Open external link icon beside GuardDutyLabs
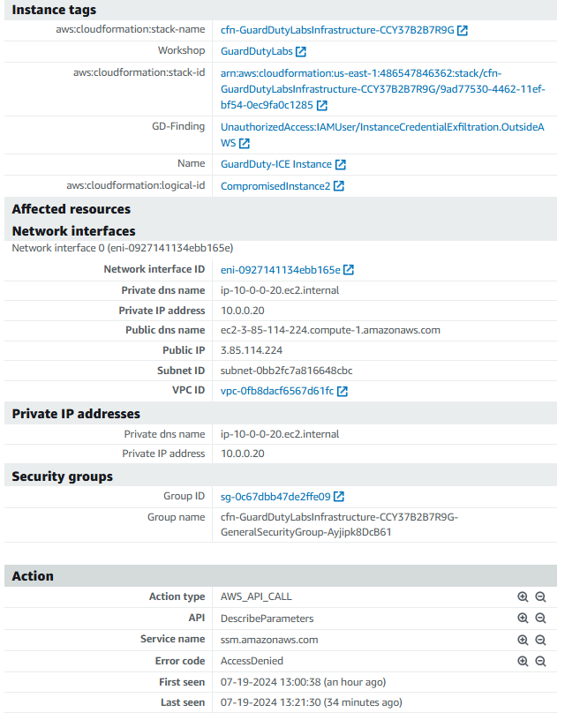This screenshot has width=565, height=720. pos(301,51)
